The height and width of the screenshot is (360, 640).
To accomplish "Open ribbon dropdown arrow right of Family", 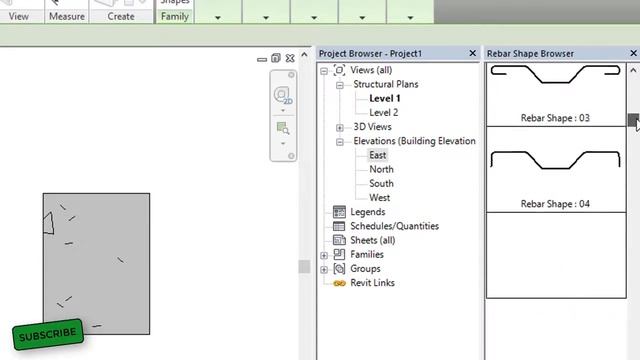I will pyautogui.click(x=218, y=18).
